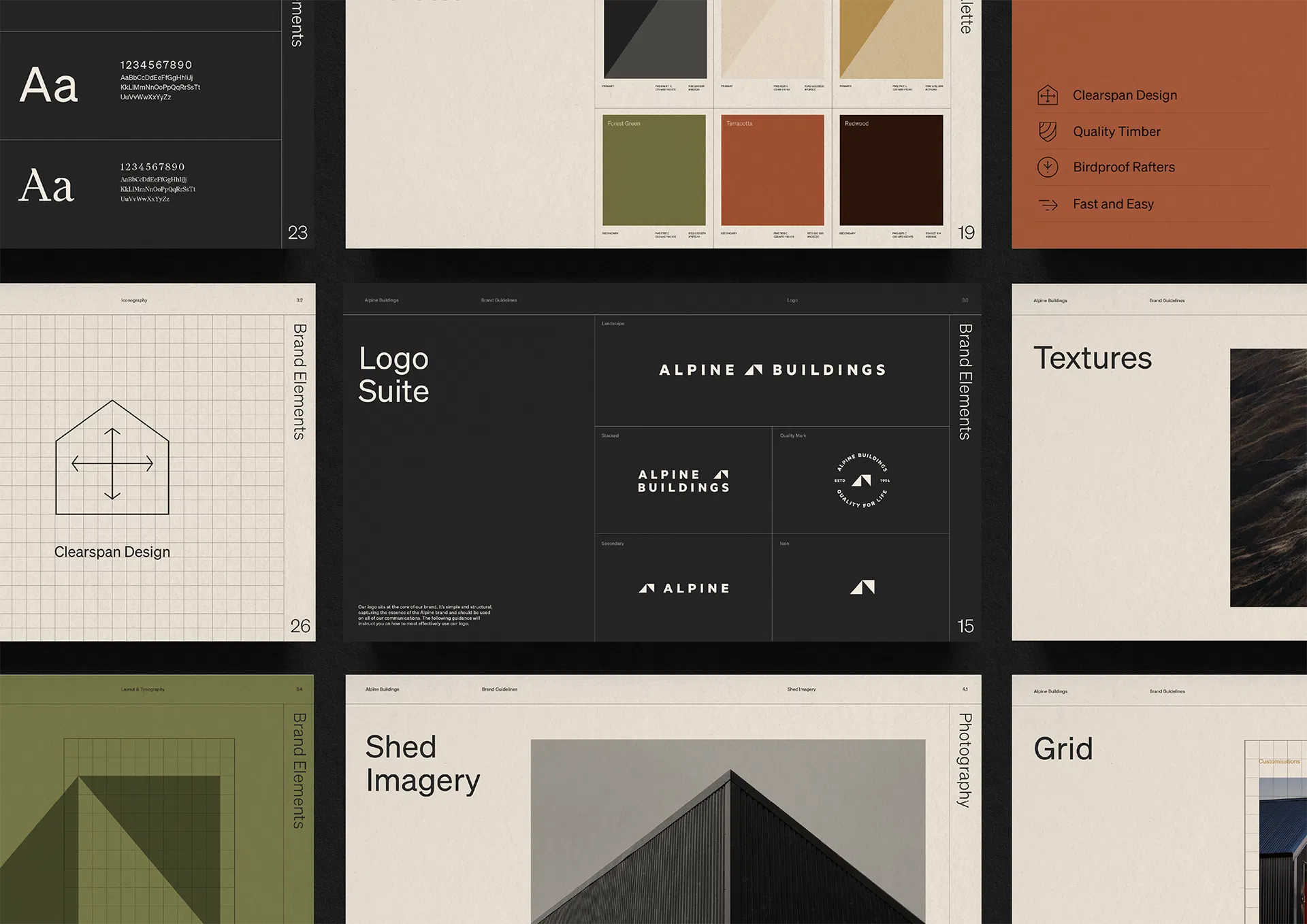Click the sans-serif Aa type specimen
Viewport: 1307px width, 924px height.
pos(48,86)
